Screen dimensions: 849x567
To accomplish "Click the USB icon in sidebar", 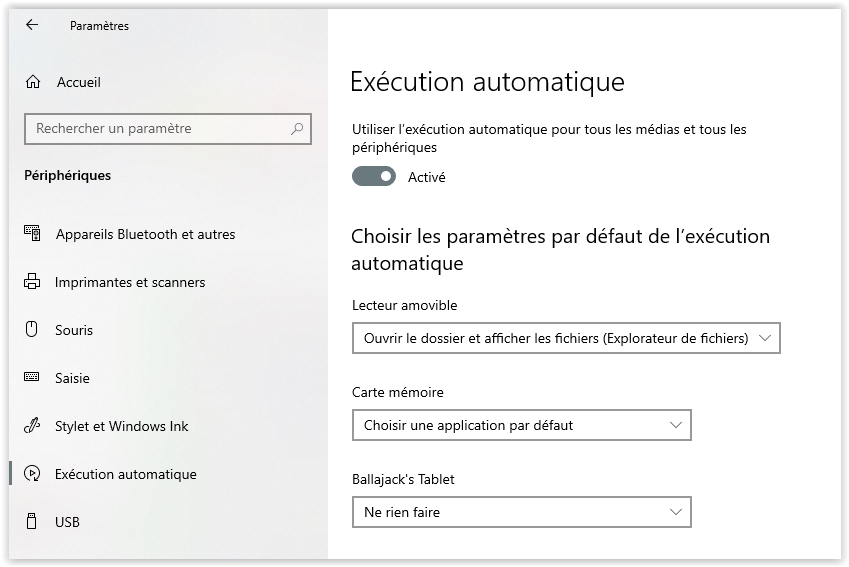I will [x=32, y=522].
